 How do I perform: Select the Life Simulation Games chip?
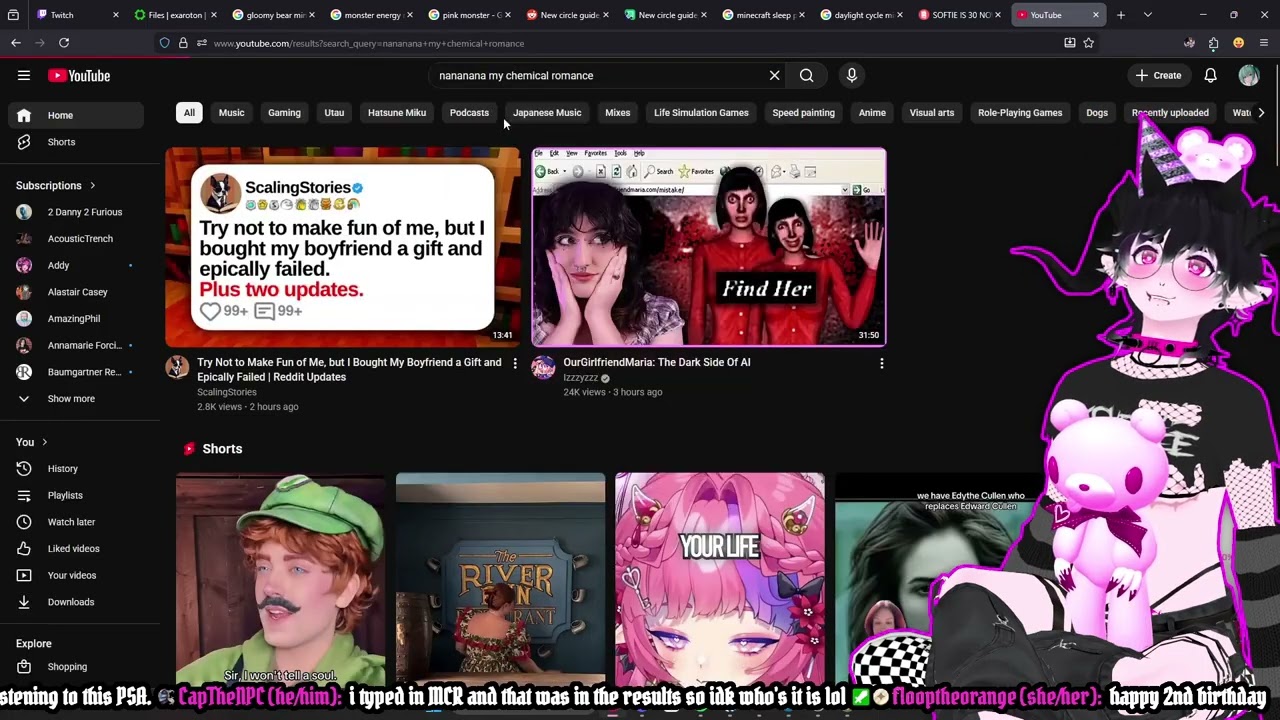coord(701,113)
